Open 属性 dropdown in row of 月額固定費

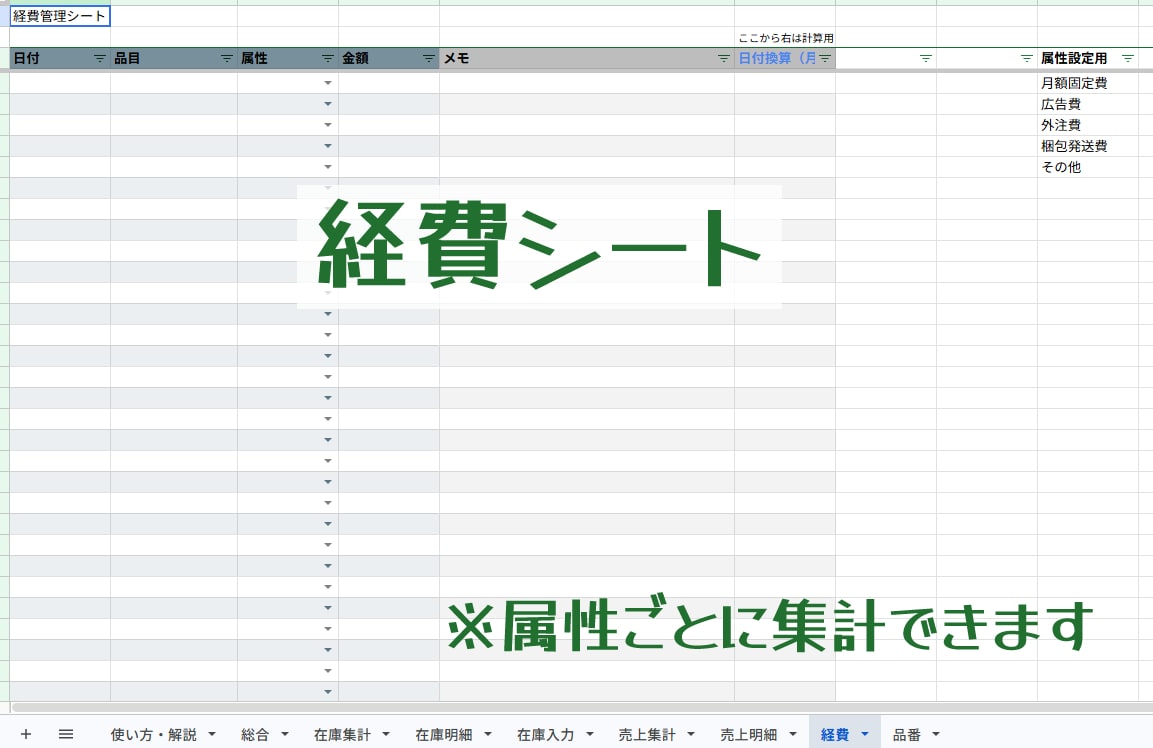point(328,83)
